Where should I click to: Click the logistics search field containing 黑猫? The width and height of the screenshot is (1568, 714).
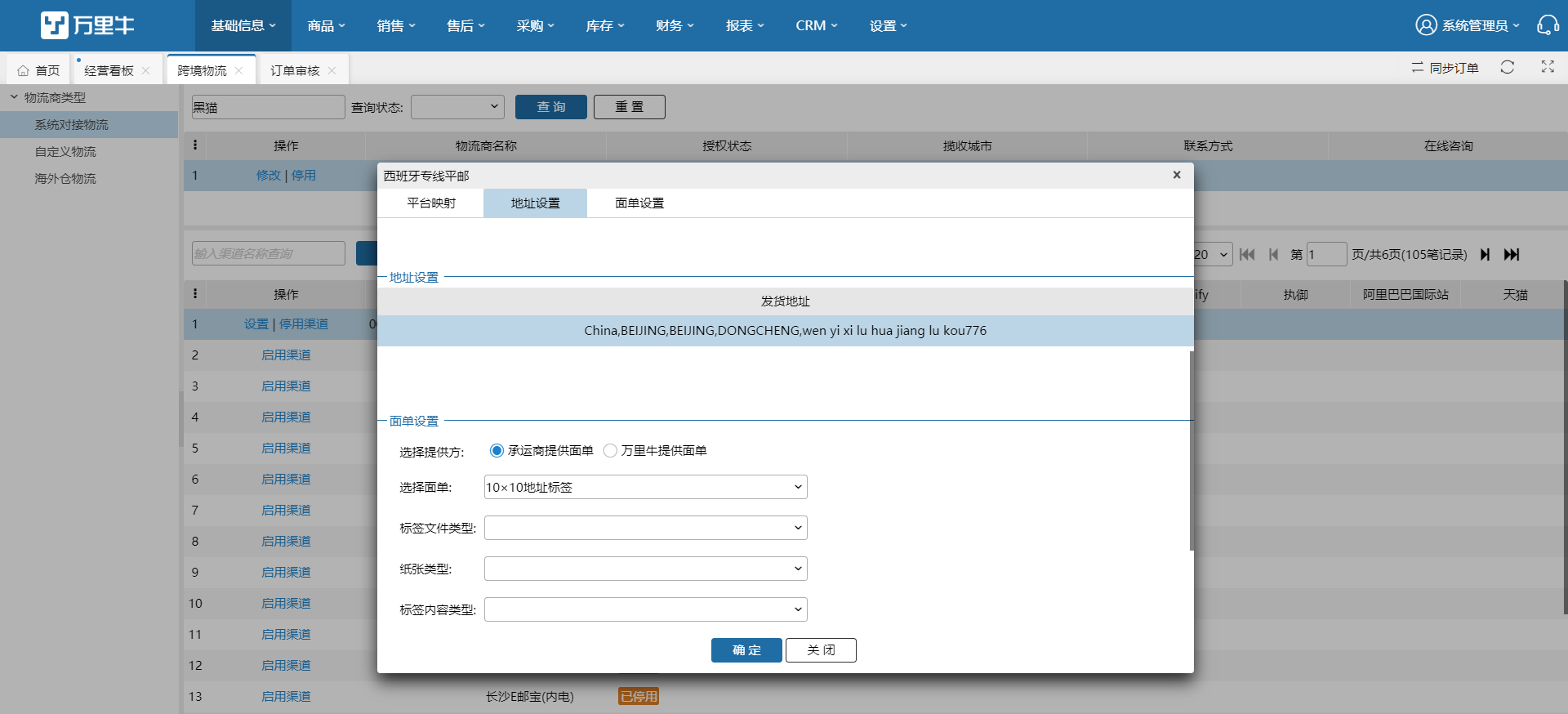tap(268, 107)
